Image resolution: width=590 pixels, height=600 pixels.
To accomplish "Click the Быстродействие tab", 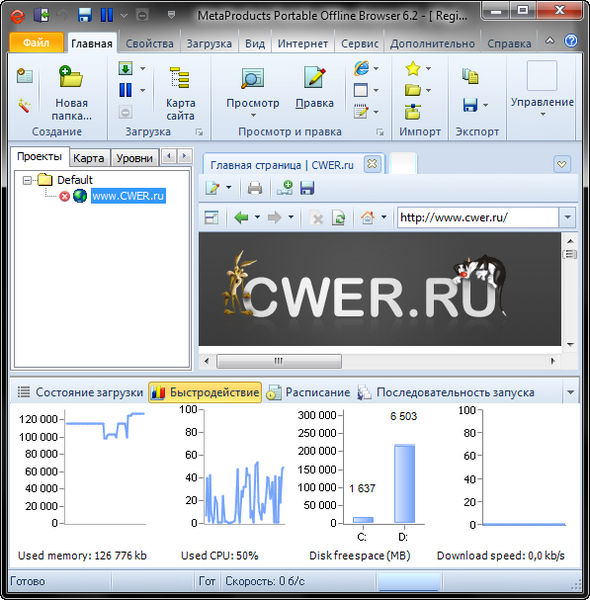I will pyautogui.click(x=205, y=392).
